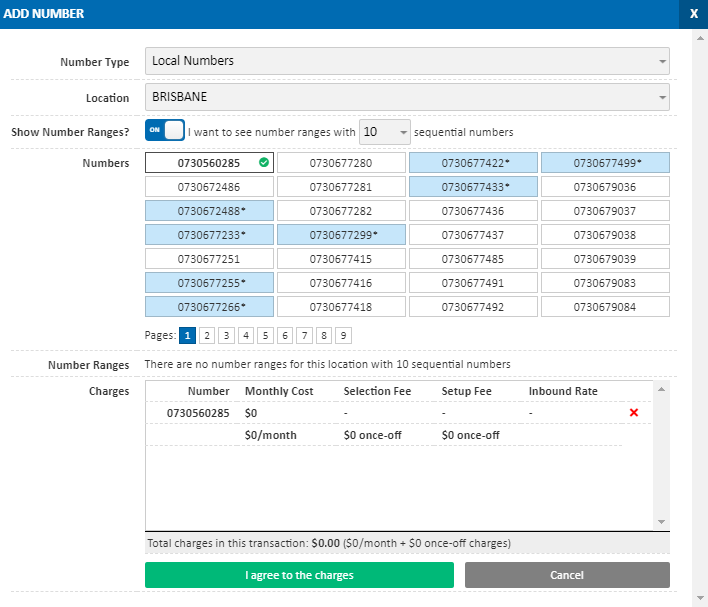Viewport: 708px width, 607px height.
Task: Go to numbers page 7
Action: tap(304, 336)
